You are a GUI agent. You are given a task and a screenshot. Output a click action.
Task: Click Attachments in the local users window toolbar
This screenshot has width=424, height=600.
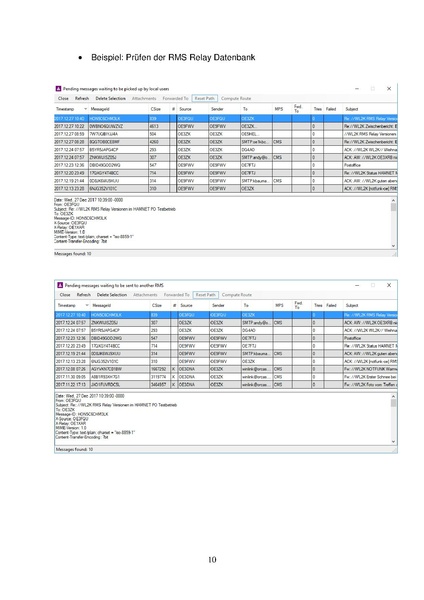[x=144, y=98]
